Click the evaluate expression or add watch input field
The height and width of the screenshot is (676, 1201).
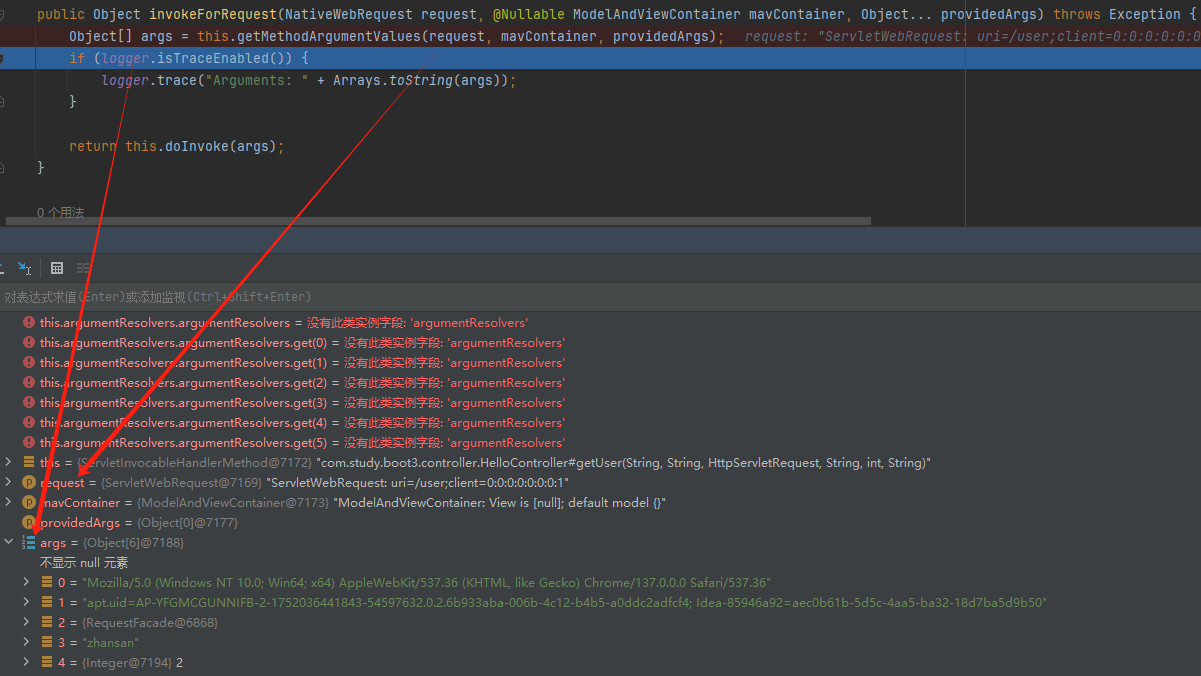click(600, 297)
